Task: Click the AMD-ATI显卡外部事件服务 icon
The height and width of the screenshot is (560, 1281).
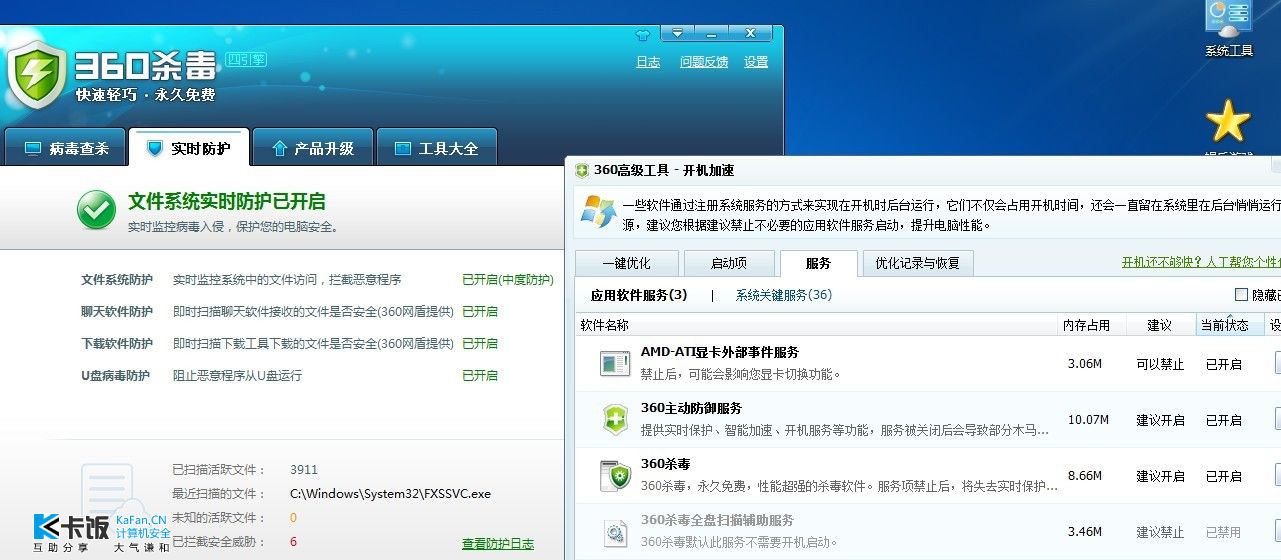Action: [x=615, y=364]
